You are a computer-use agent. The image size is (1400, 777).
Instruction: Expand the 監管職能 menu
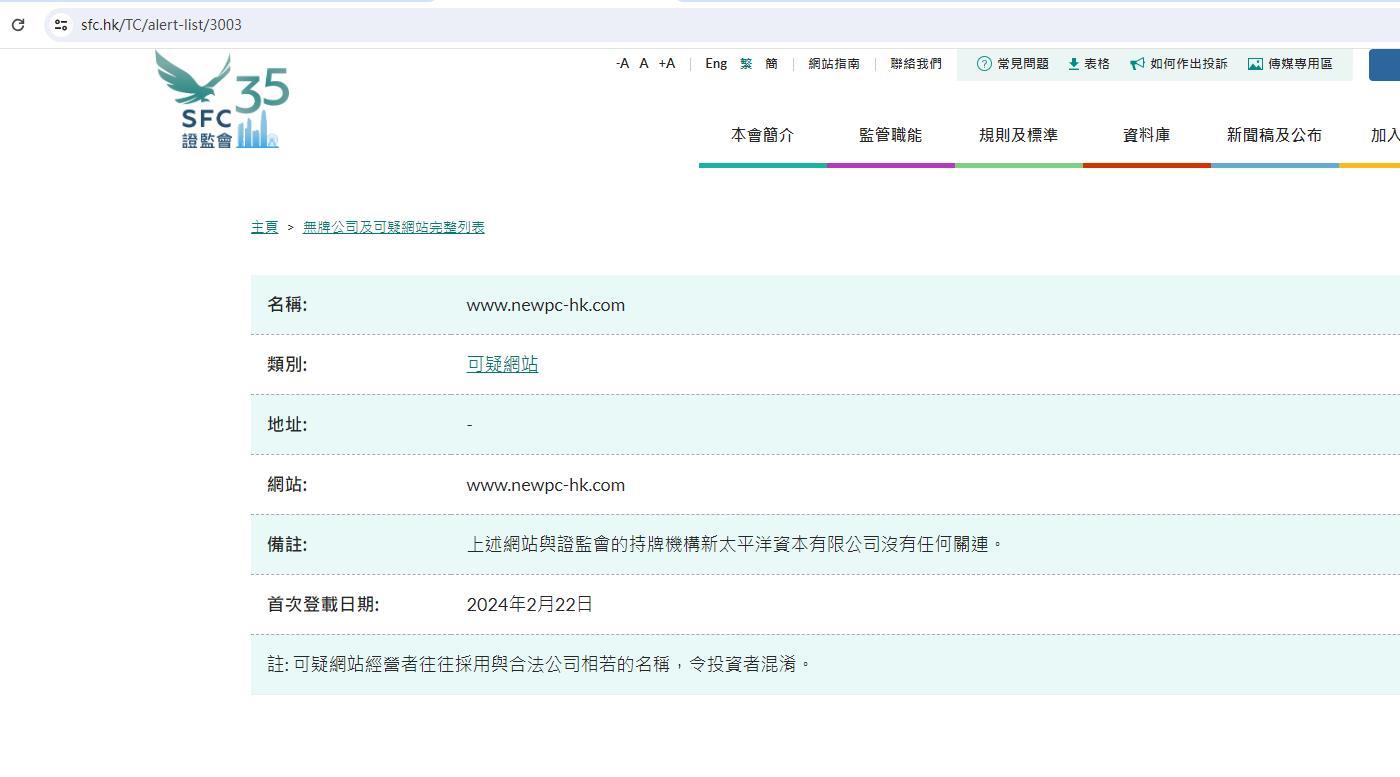[890, 135]
